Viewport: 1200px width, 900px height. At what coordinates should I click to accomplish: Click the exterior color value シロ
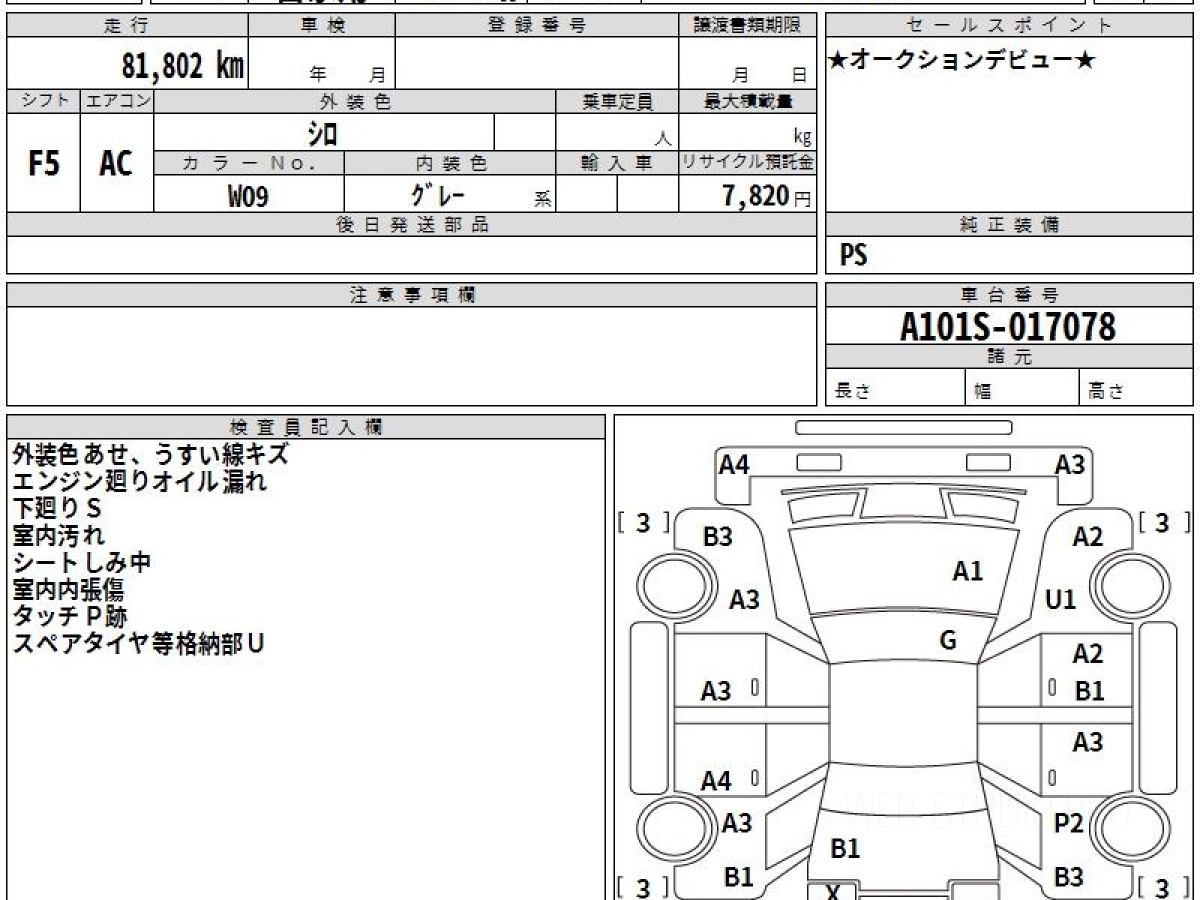323,133
